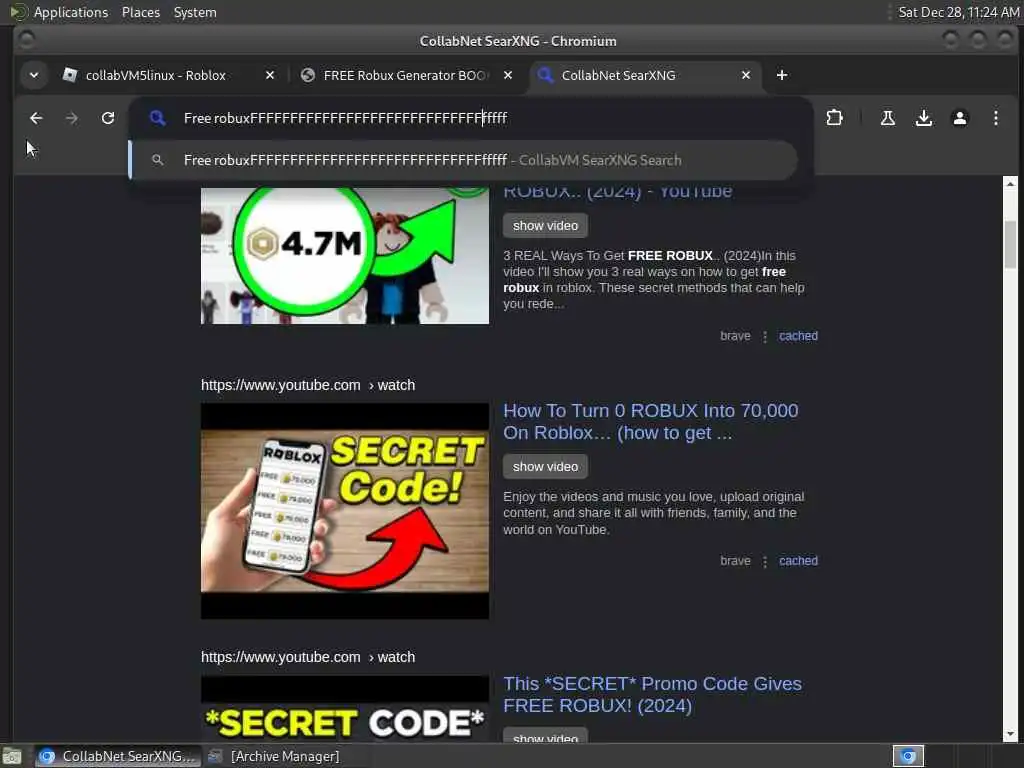Screen dimensions: 1024x768
Task: Click the brave engine label of 3 REAL Ways result
Action: 735,336
